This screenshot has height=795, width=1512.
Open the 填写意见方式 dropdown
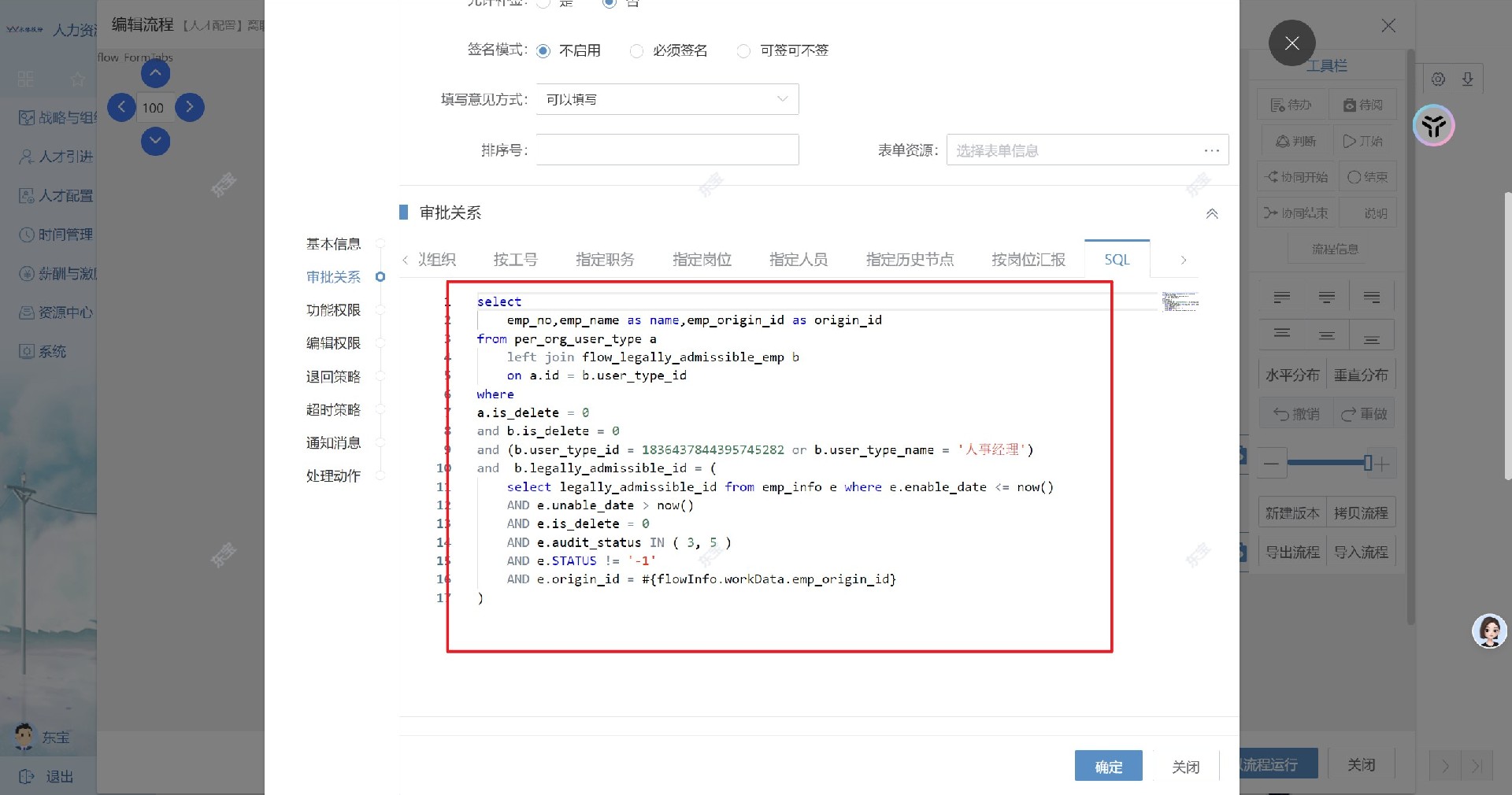pyautogui.click(x=667, y=100)
